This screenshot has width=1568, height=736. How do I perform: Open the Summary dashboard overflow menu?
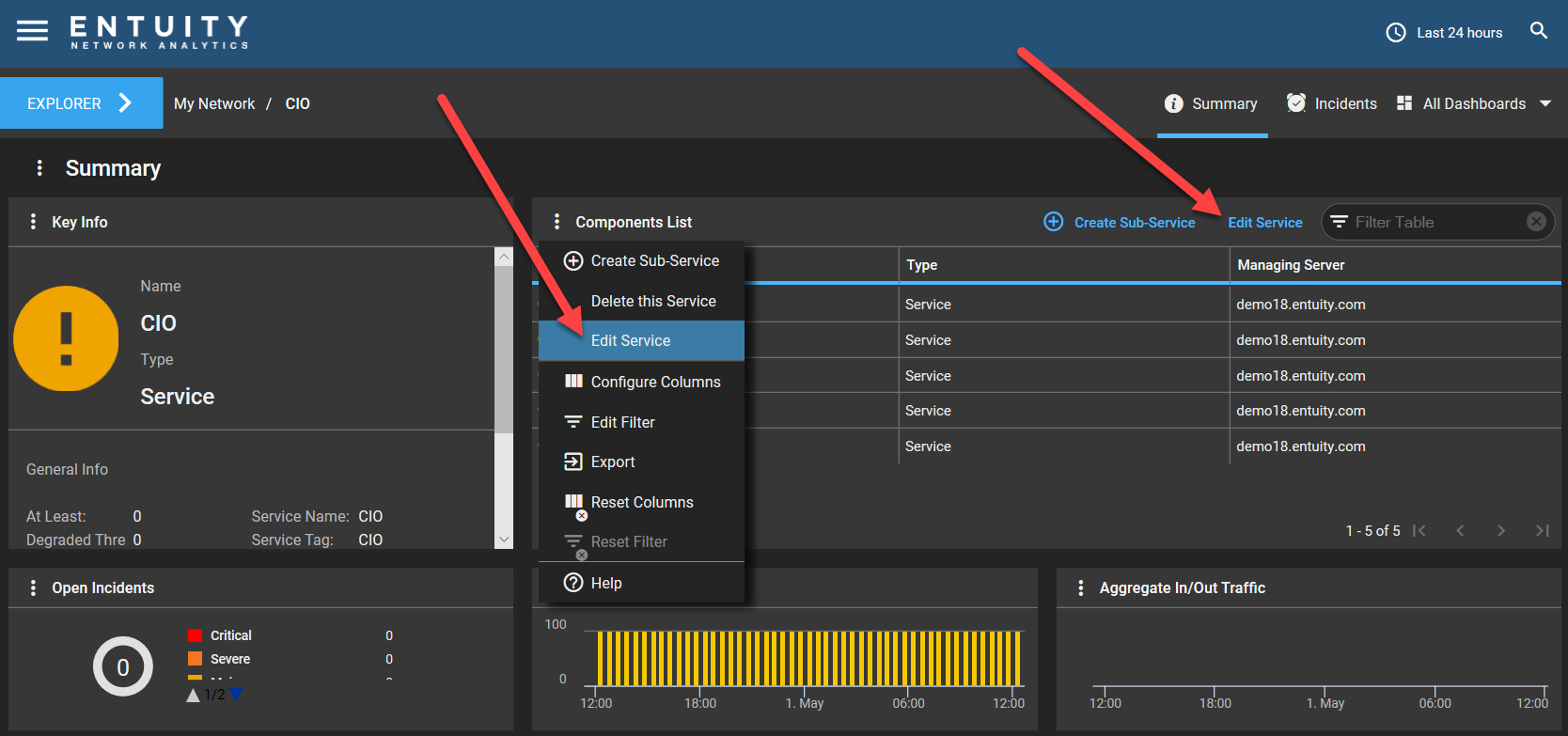tap(39, 167)
